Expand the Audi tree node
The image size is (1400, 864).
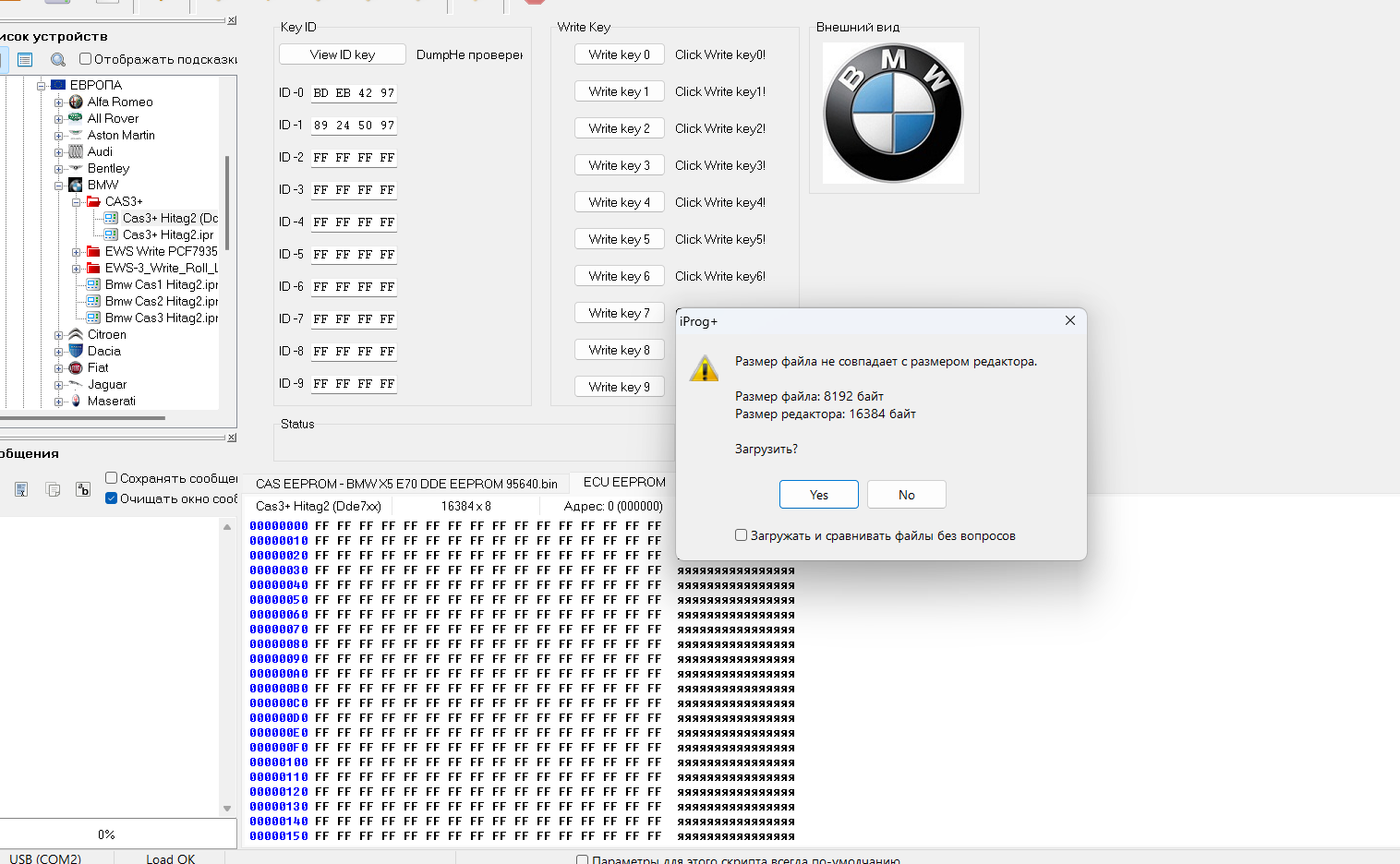59,152
